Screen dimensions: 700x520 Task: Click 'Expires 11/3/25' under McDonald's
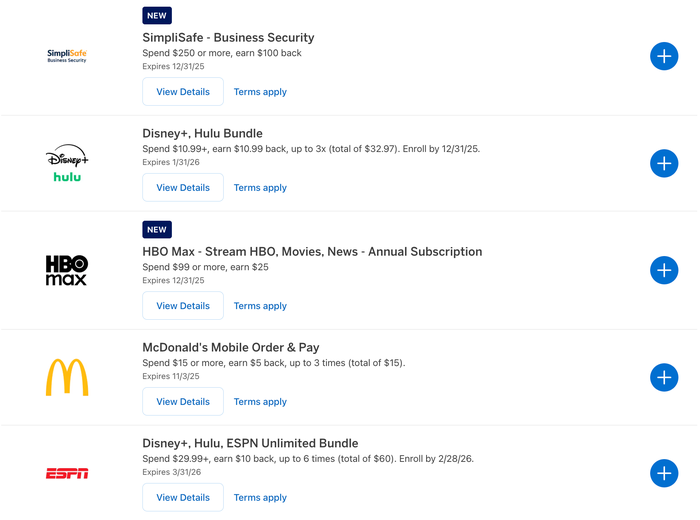[x=171, y=376]
